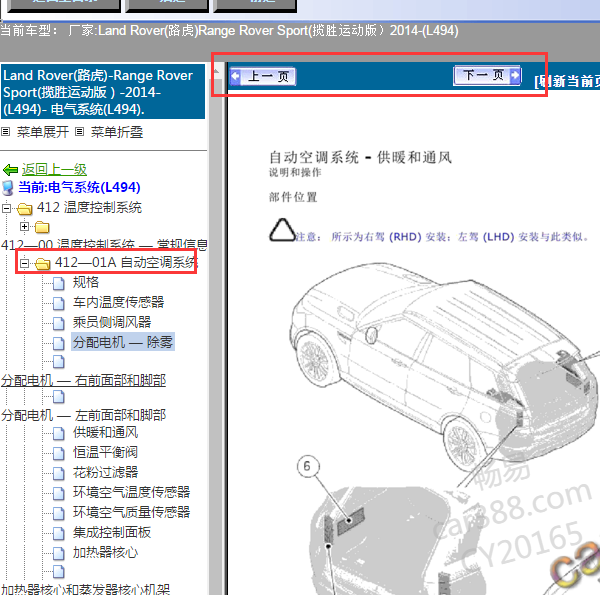600x595 pixels.
Task: Open 供暖和通风 document
Action: [105, 432]
